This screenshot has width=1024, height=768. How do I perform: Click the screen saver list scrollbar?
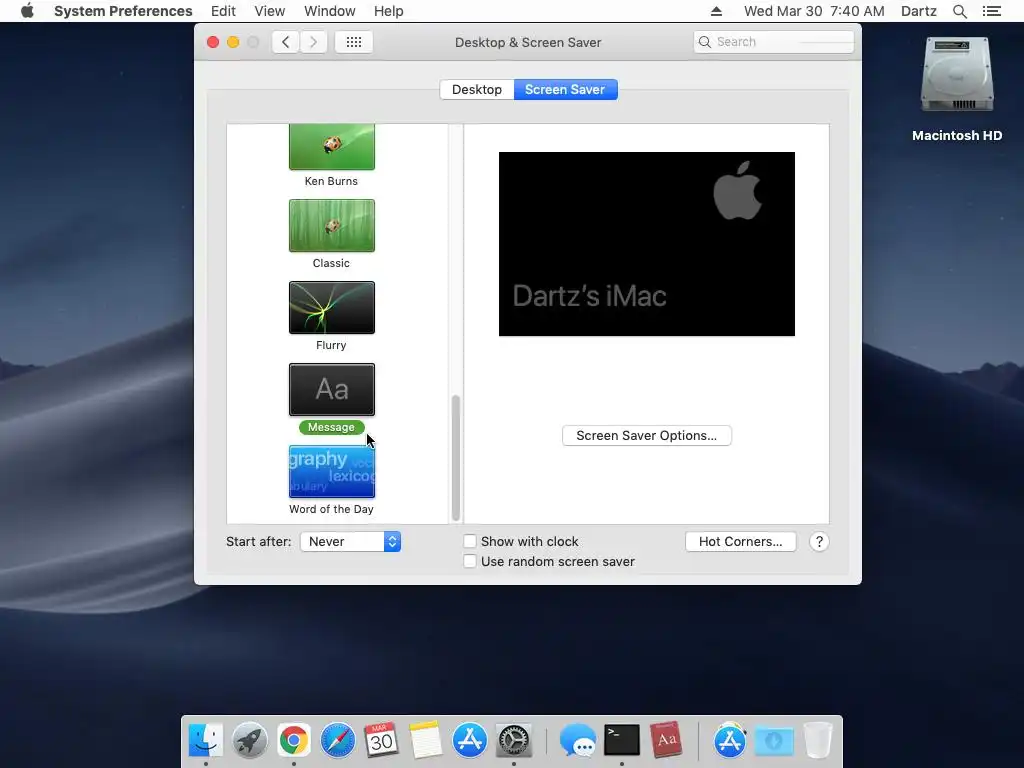coord(456,458)
